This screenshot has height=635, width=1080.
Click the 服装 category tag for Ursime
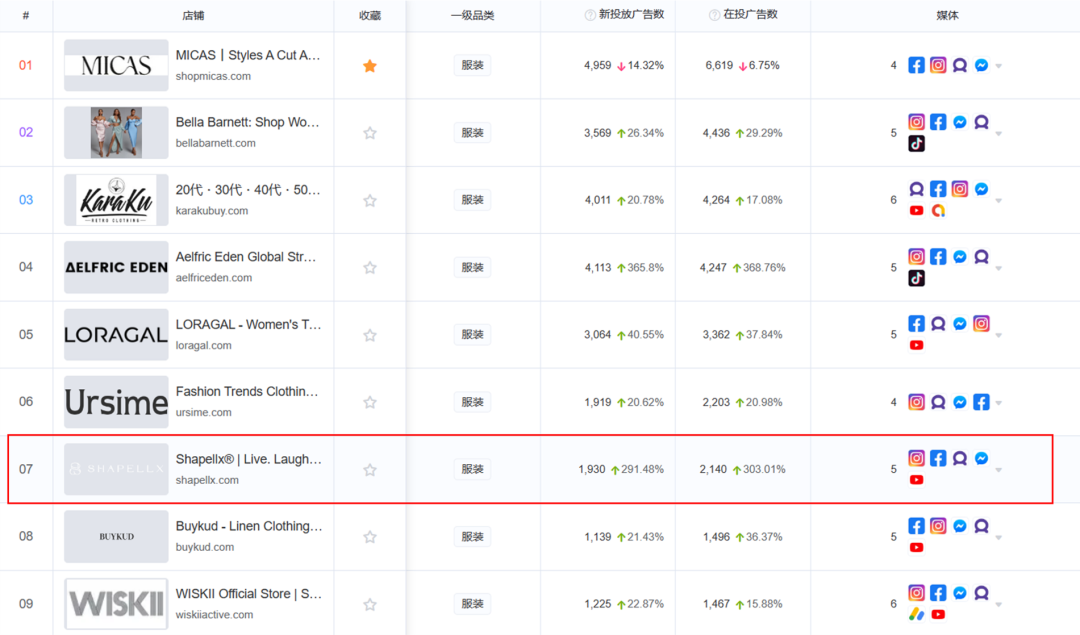472,402
